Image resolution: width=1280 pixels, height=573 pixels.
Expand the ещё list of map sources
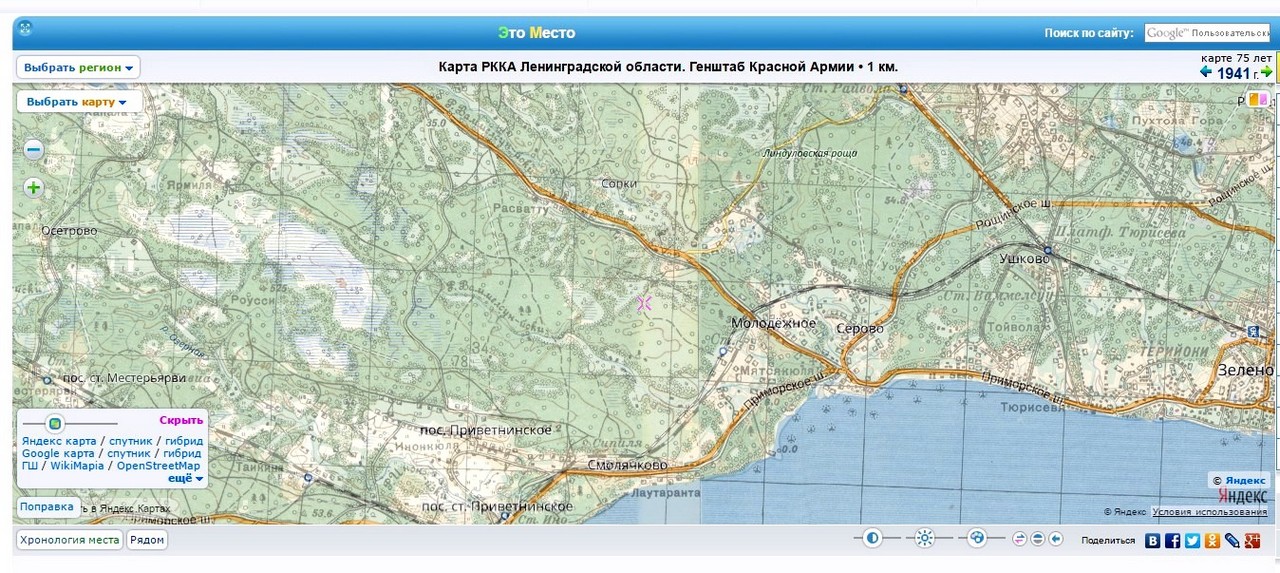tap(185, 479)
